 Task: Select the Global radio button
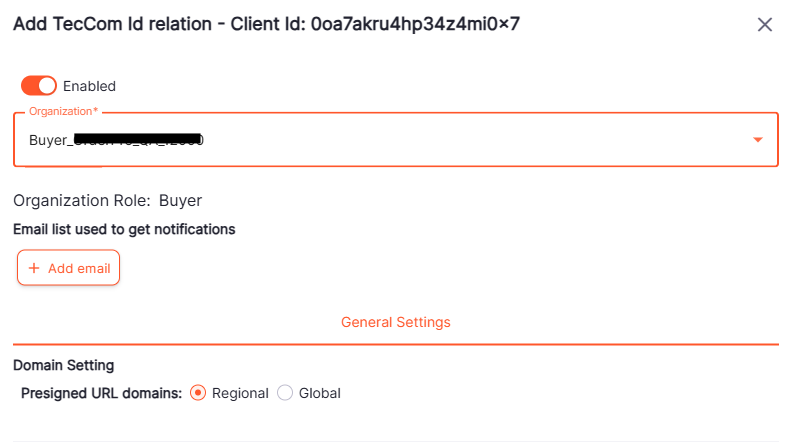(x=285, y=393)
